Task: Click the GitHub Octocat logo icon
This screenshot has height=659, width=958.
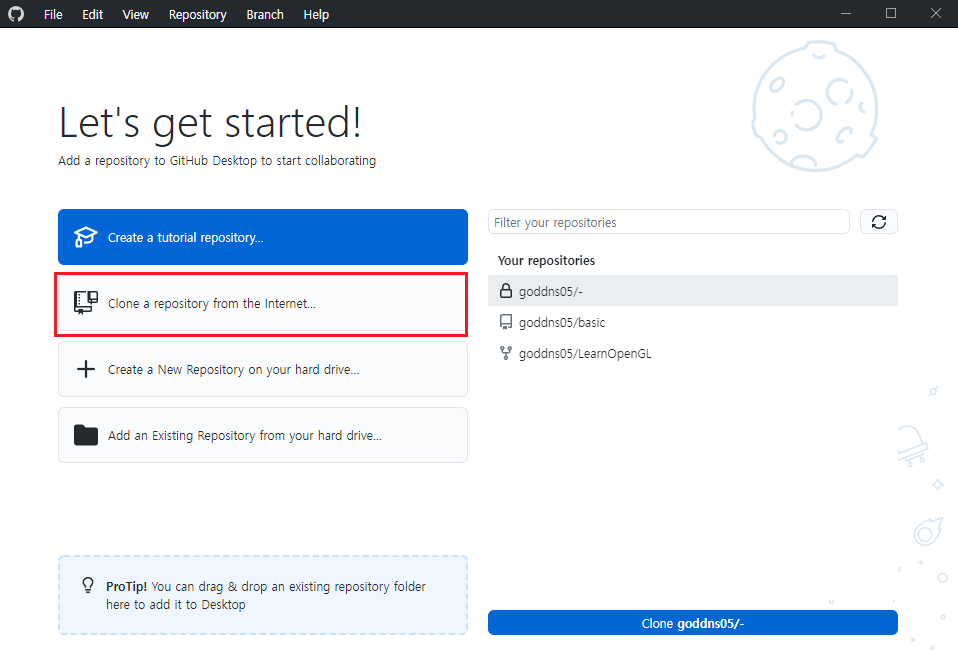Action: pyautogui.click(x=16, y=14)
